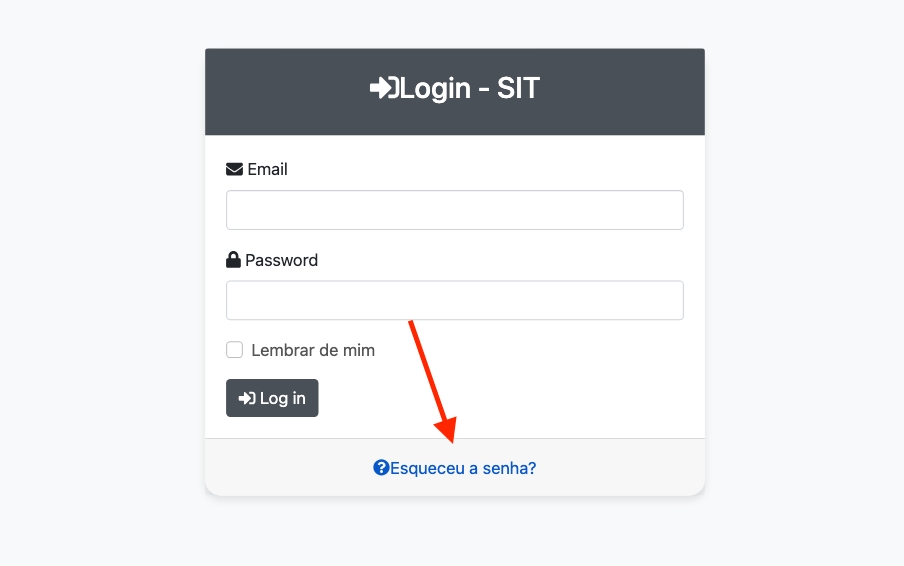904x566 pixels.
Task: Click the tail end of the red arrow
Action: (411, 323)
